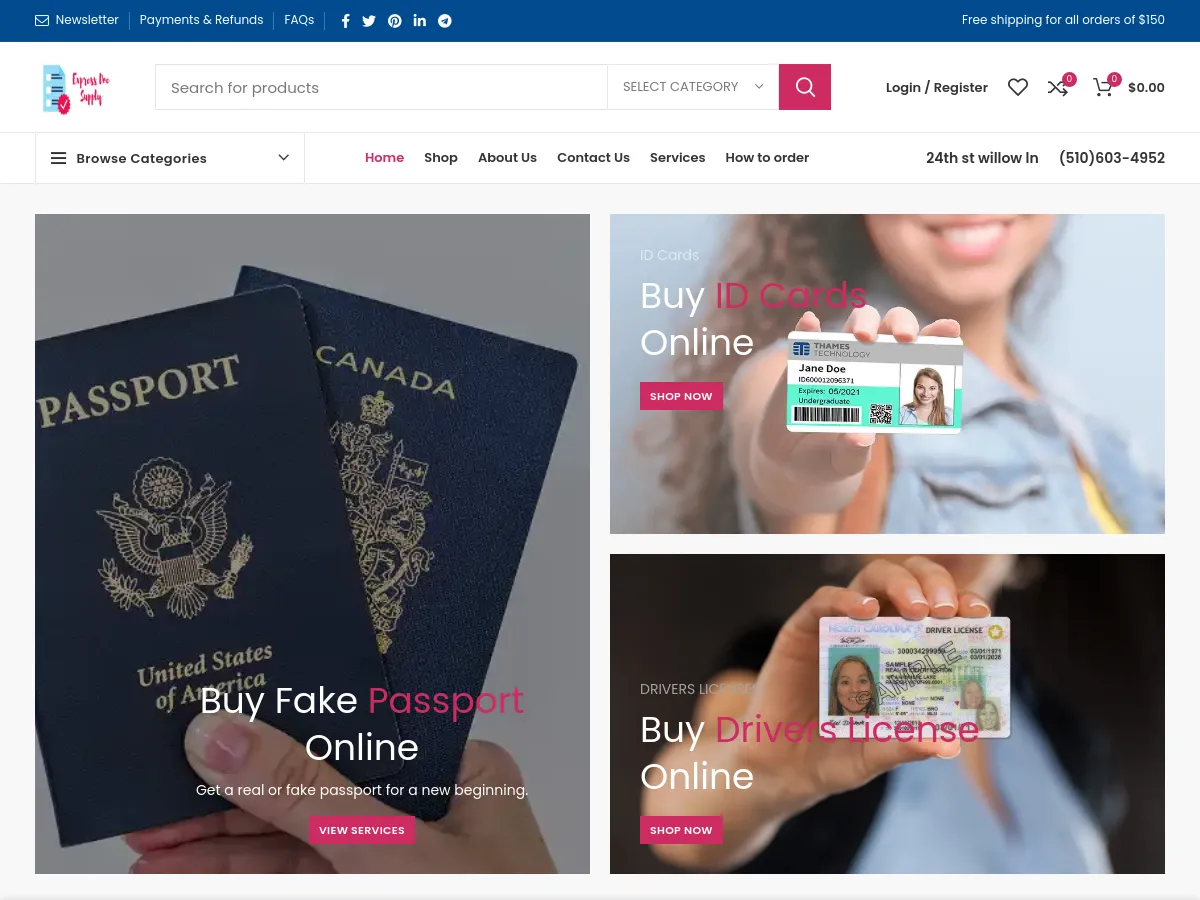Open the compare arrows icon
The height and width of the screenshot is (900, 1200).
[1058, 87]
